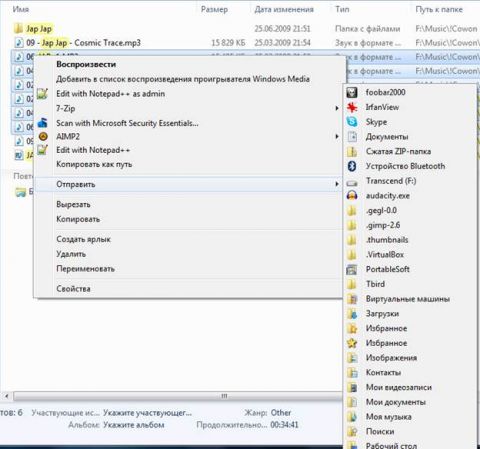Screen dimensions: 480x449
Task: Click the genre value 'Other'
Action: 281,413
